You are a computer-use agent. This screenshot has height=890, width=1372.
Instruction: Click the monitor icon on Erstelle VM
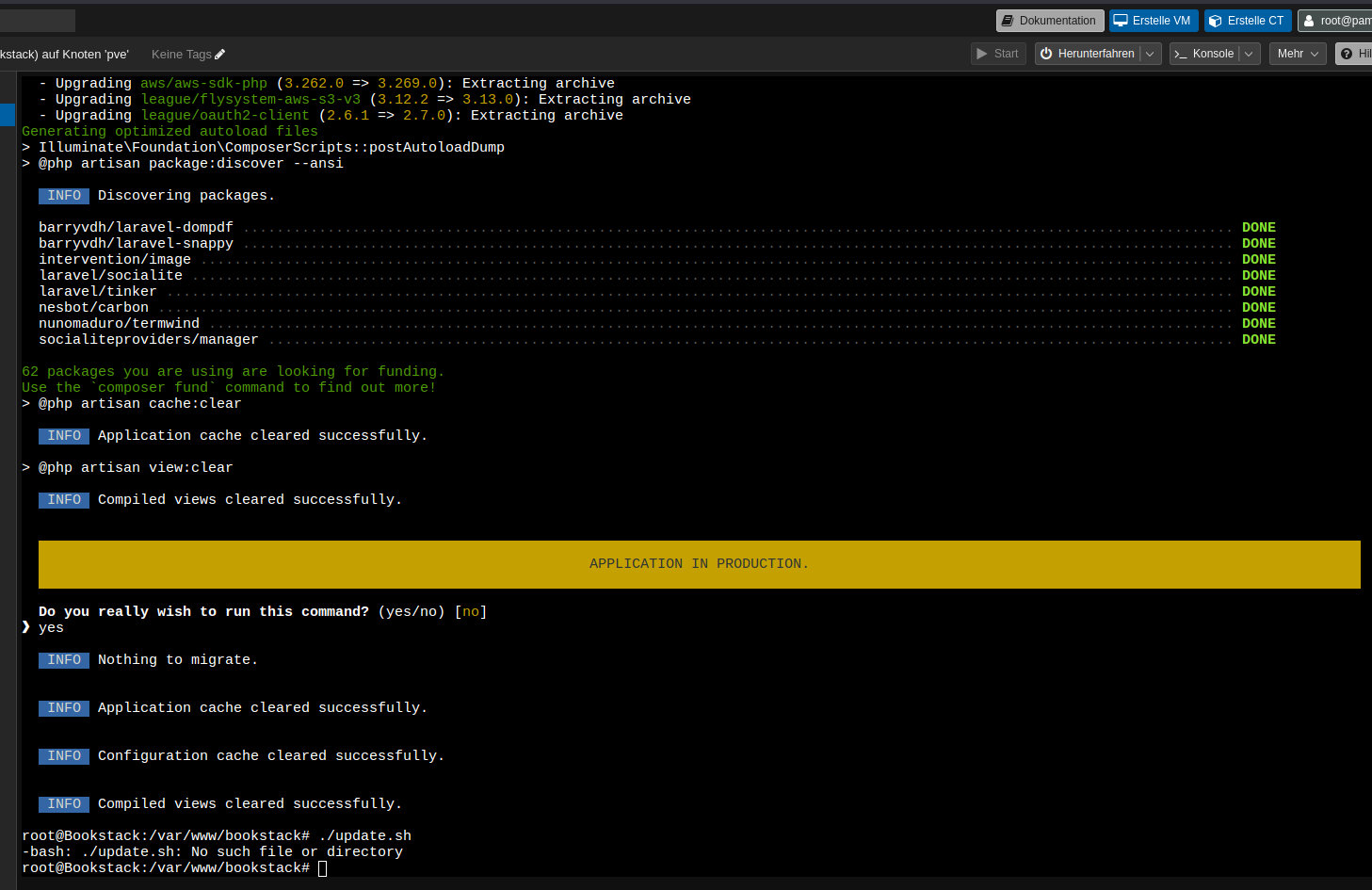coord(1121,21)
